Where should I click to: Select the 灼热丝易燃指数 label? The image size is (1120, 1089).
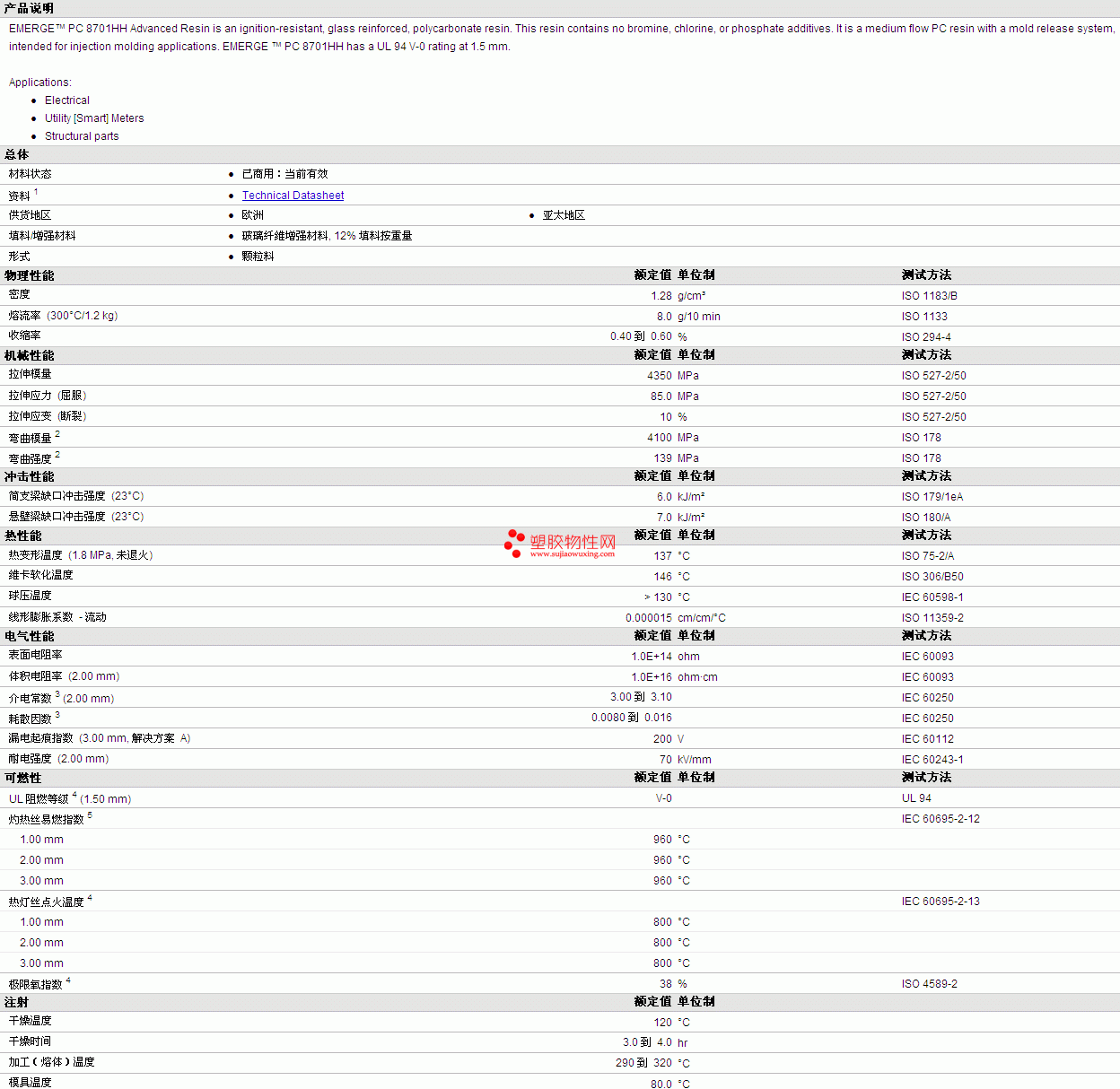coord(46,819)
